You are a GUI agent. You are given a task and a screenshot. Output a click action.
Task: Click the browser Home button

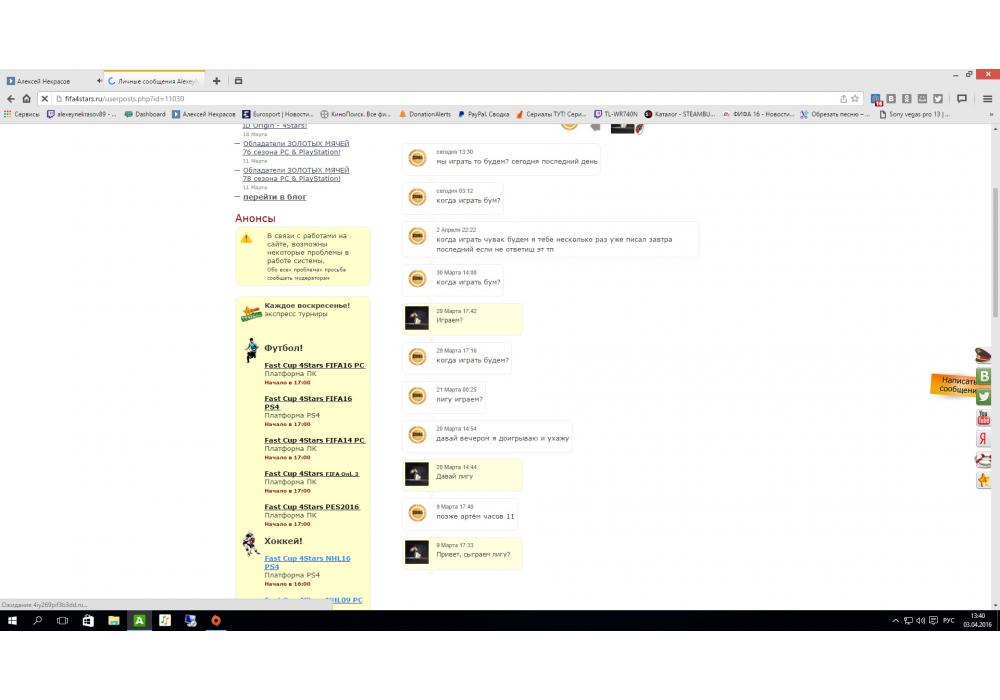[x=26, y=99]
